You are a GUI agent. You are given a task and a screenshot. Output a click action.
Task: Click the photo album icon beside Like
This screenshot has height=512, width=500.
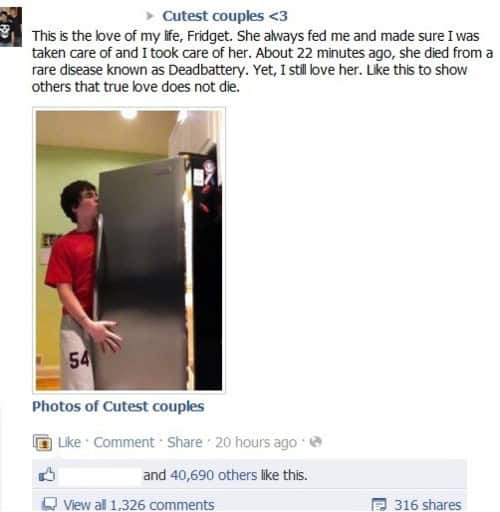click(x=42, y=443)
